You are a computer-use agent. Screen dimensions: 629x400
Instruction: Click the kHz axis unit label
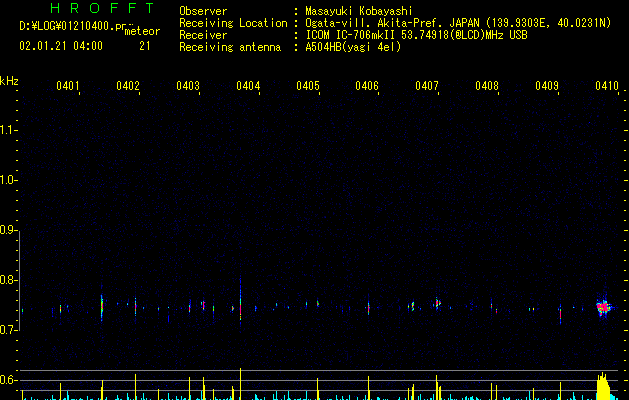click(x=9, y=81)
